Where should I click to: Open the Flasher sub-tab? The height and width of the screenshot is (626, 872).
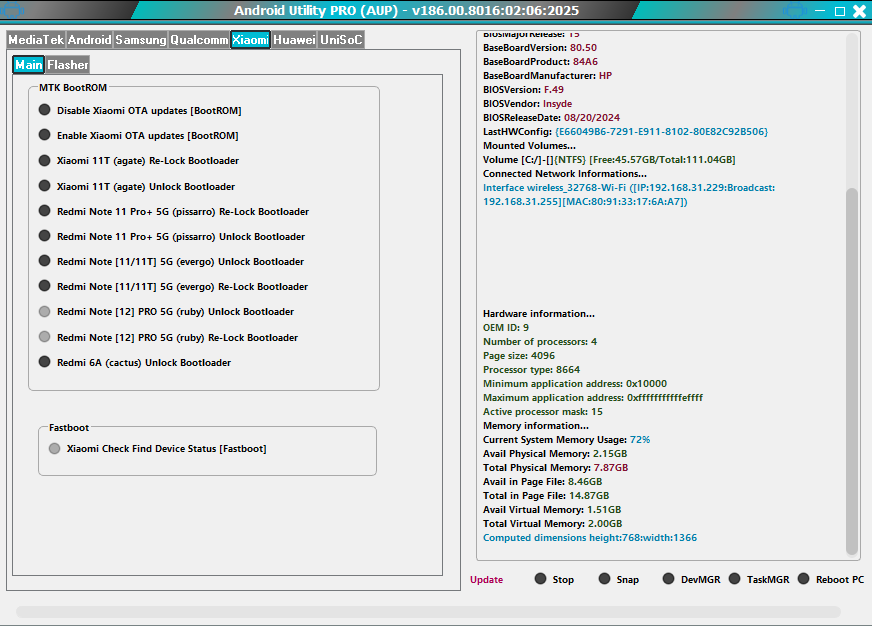(67, 64)
